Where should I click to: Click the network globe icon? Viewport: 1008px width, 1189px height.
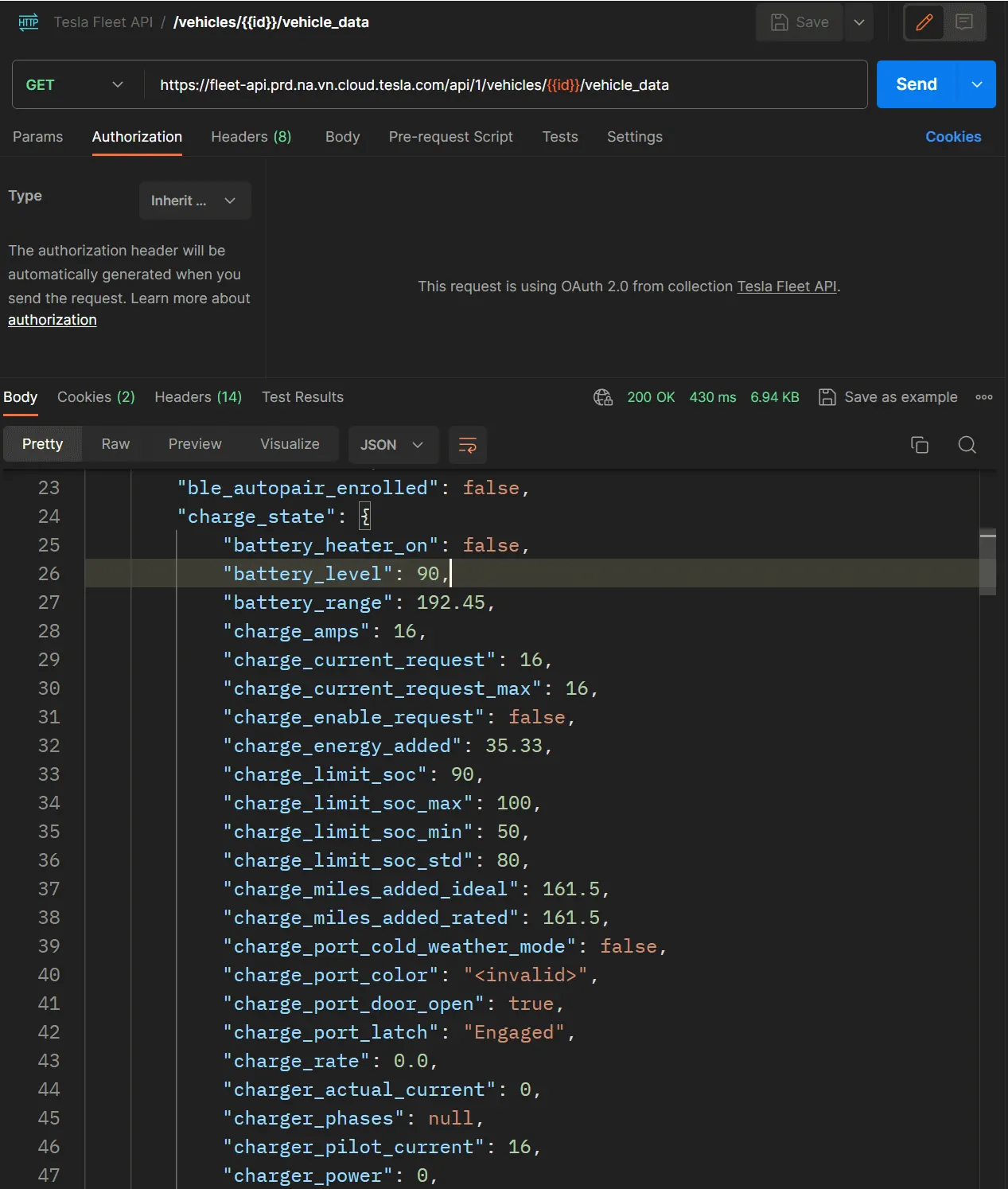pos(603,397)
